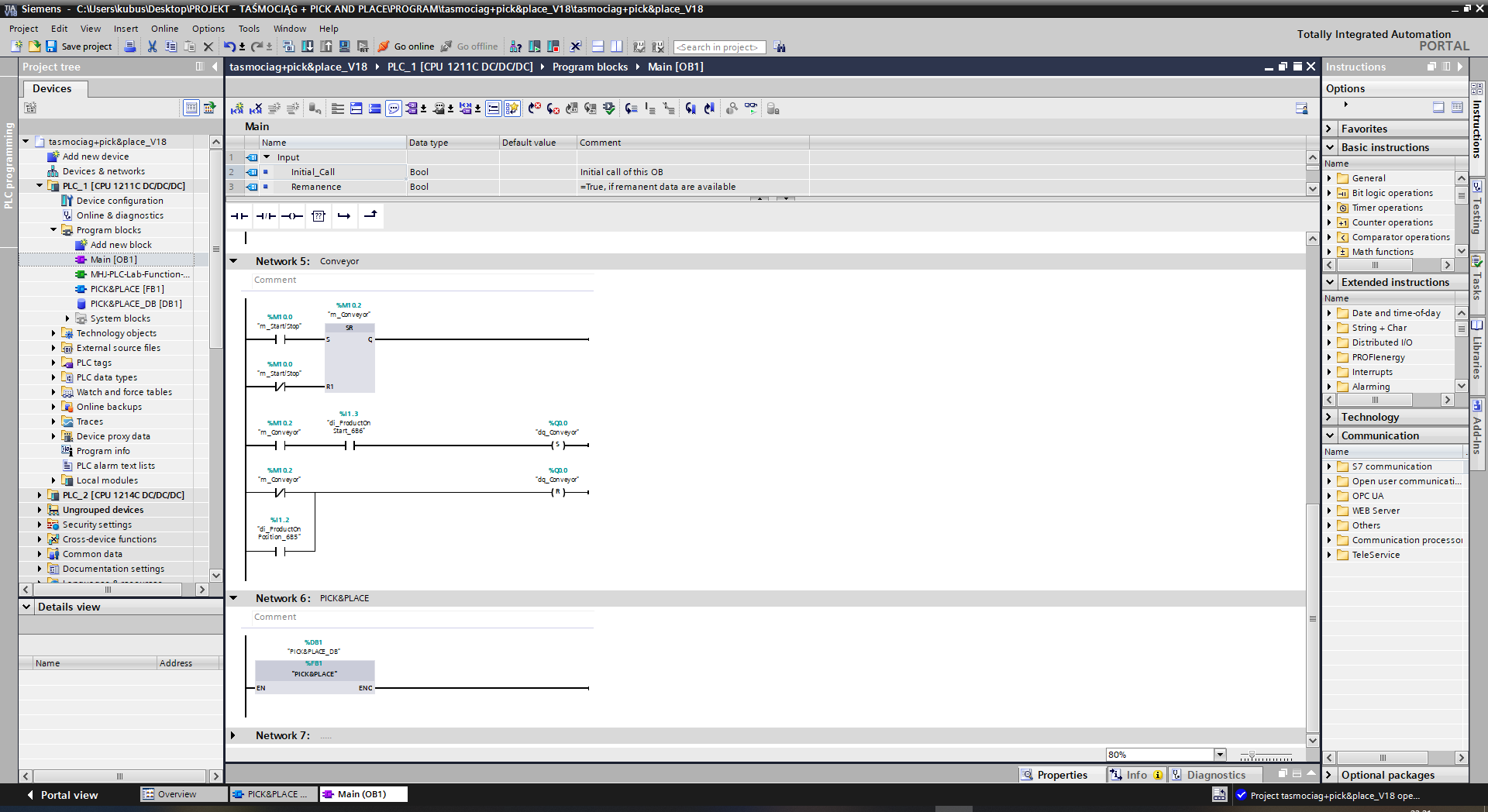1488x812 pixels.
Task: Click the Cut scissors icon
Action: [152, 46]
